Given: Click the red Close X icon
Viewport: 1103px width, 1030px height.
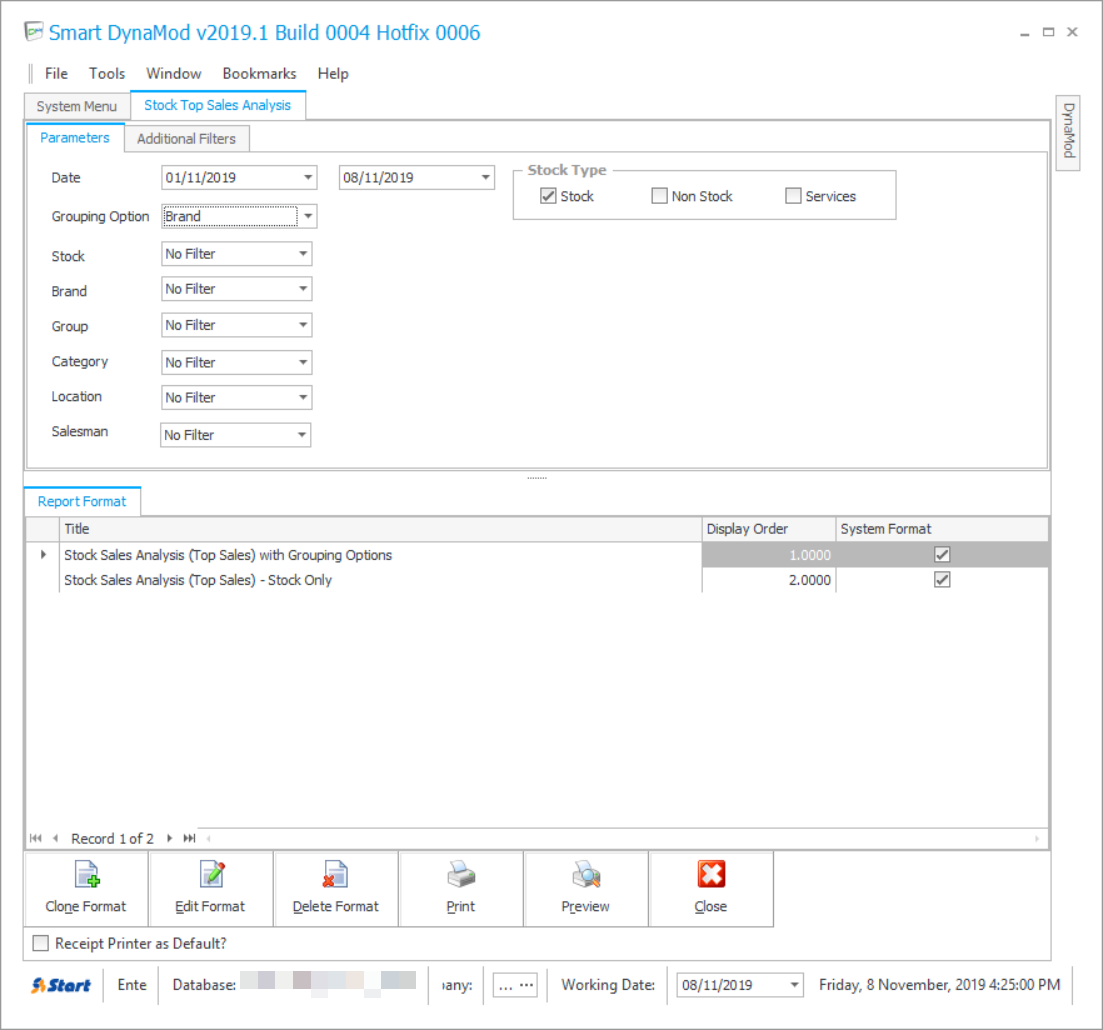Looking at the screenshot, I should [711, 875].
